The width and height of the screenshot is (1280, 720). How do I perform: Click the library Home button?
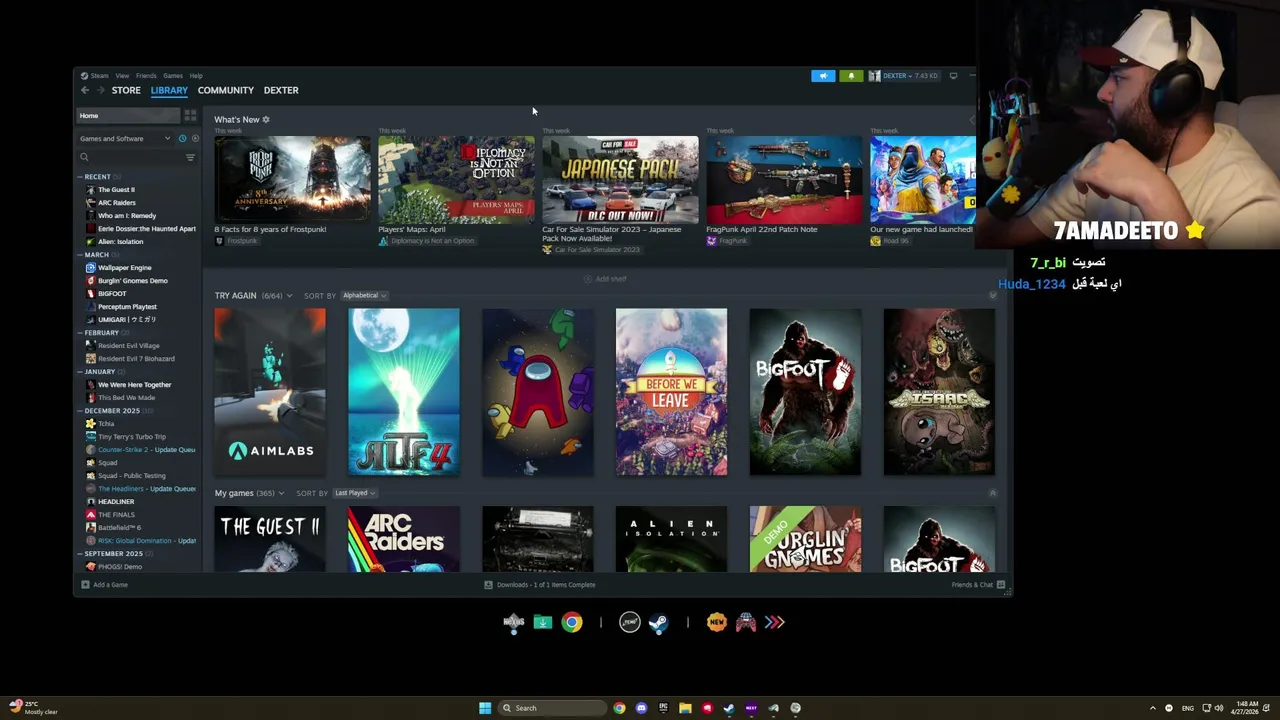pyautogui.click(x=128, y=116)
